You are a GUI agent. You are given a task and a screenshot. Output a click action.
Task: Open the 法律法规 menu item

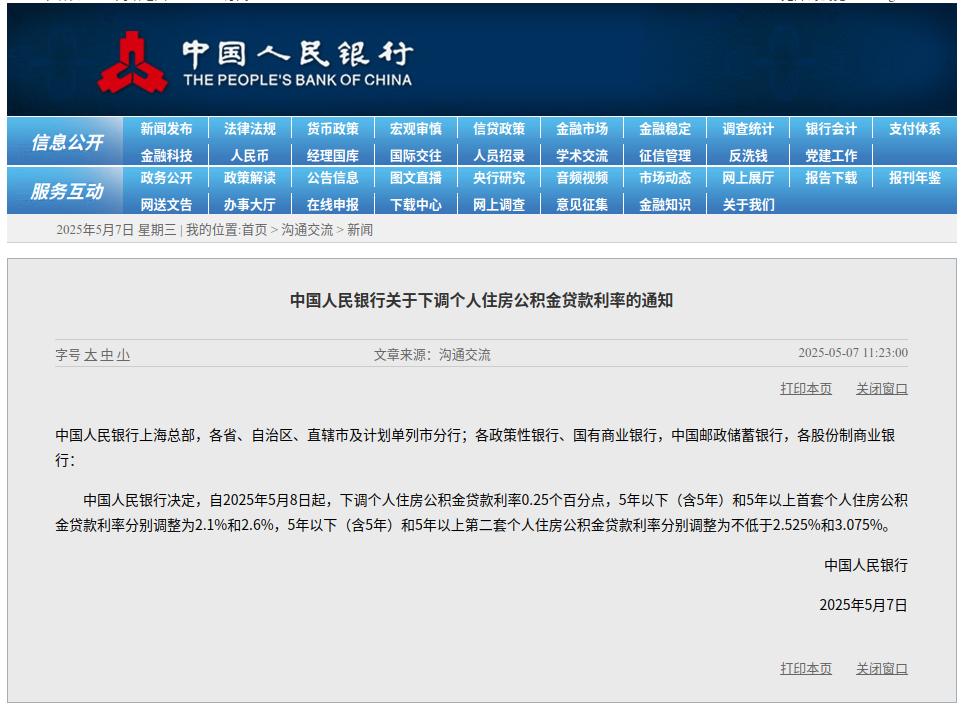250,129
